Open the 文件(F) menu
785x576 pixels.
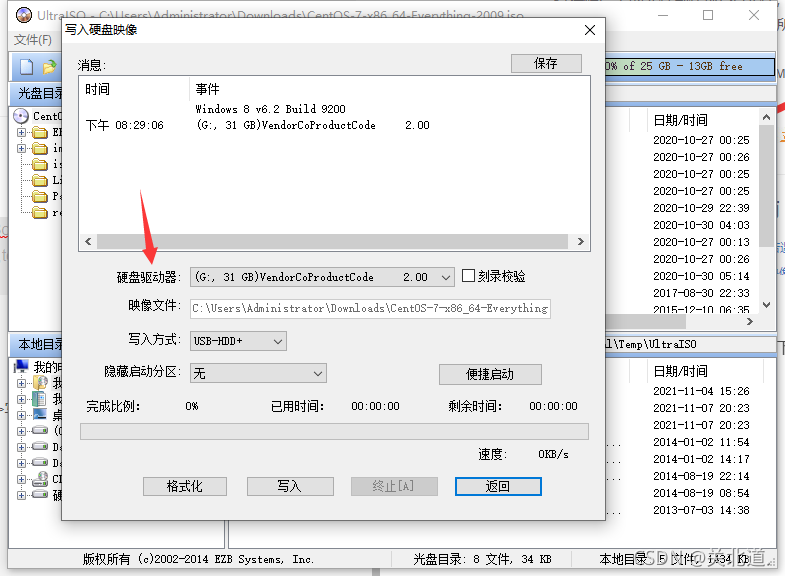click(33, 40)
